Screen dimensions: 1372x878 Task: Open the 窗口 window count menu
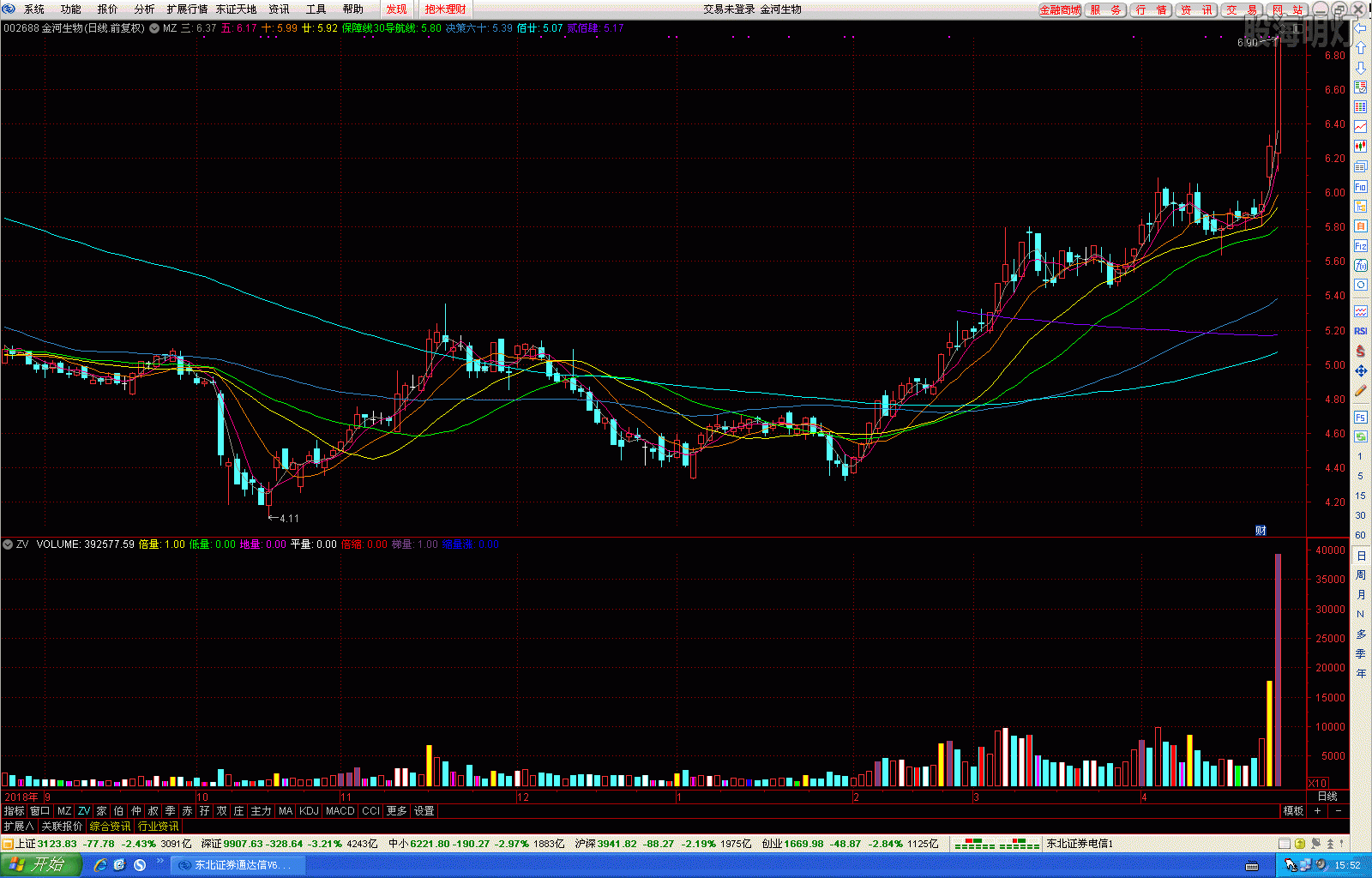point(39,810)
